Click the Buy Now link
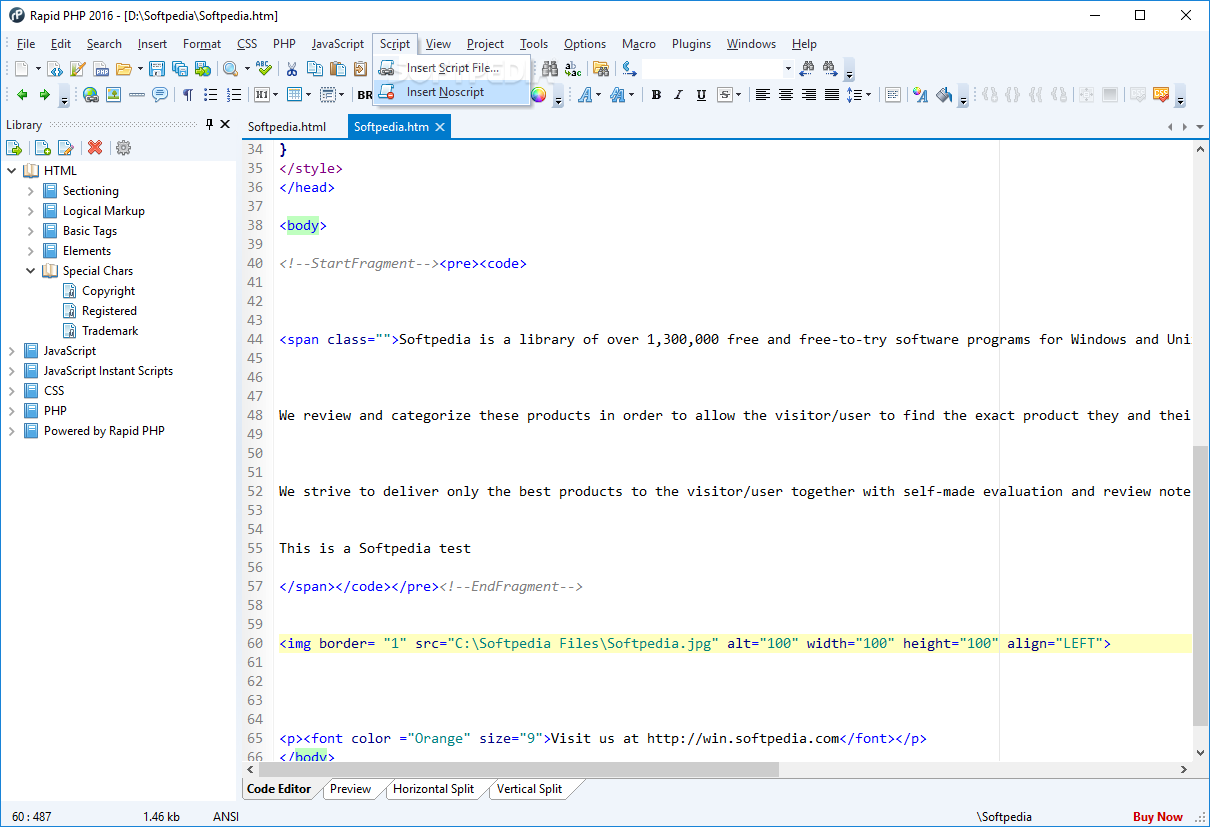1210x827 pixels. [1157, 817]
